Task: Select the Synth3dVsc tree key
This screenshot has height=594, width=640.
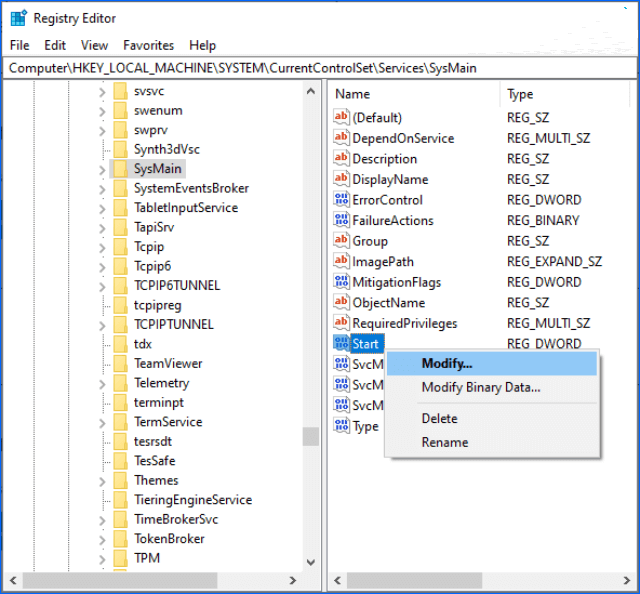Action: point(167,149)
